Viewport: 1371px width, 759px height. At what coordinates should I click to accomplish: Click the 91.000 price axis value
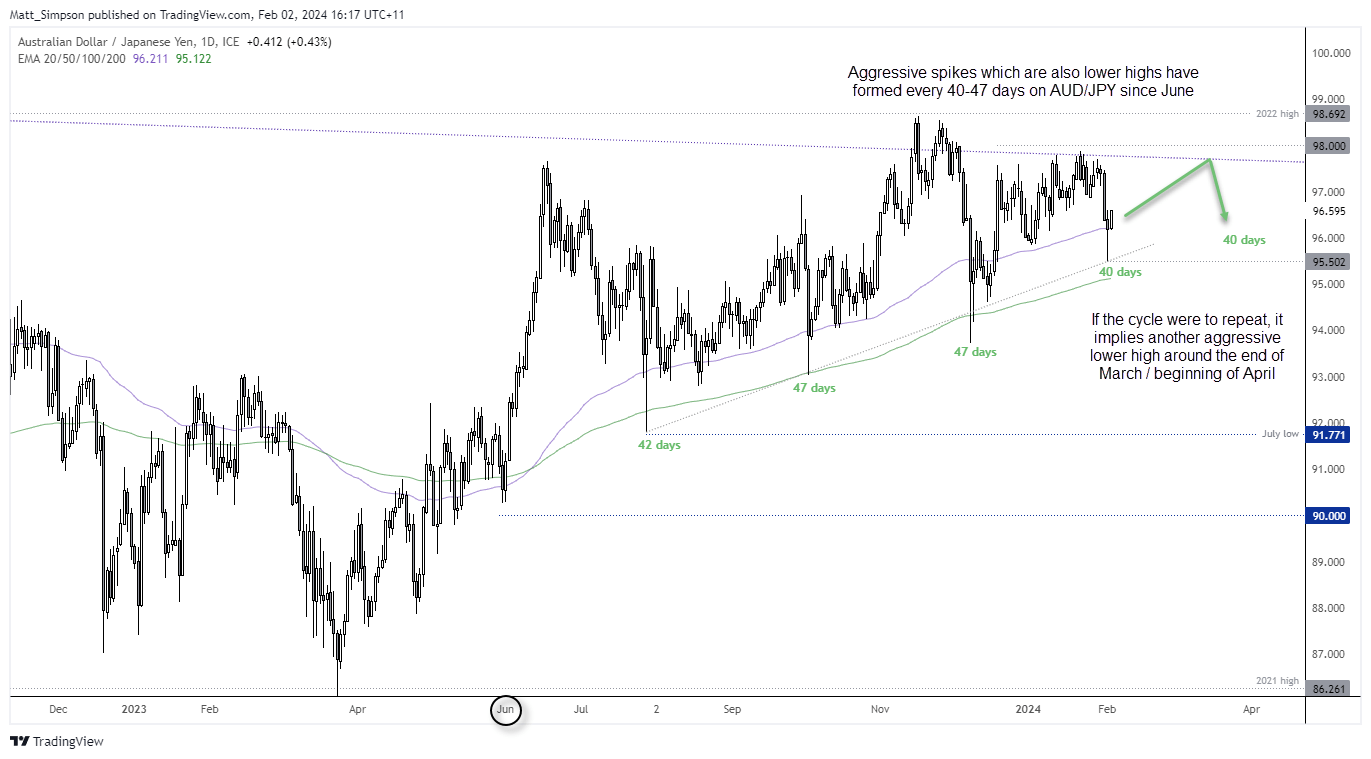(x=1330, y=469)
